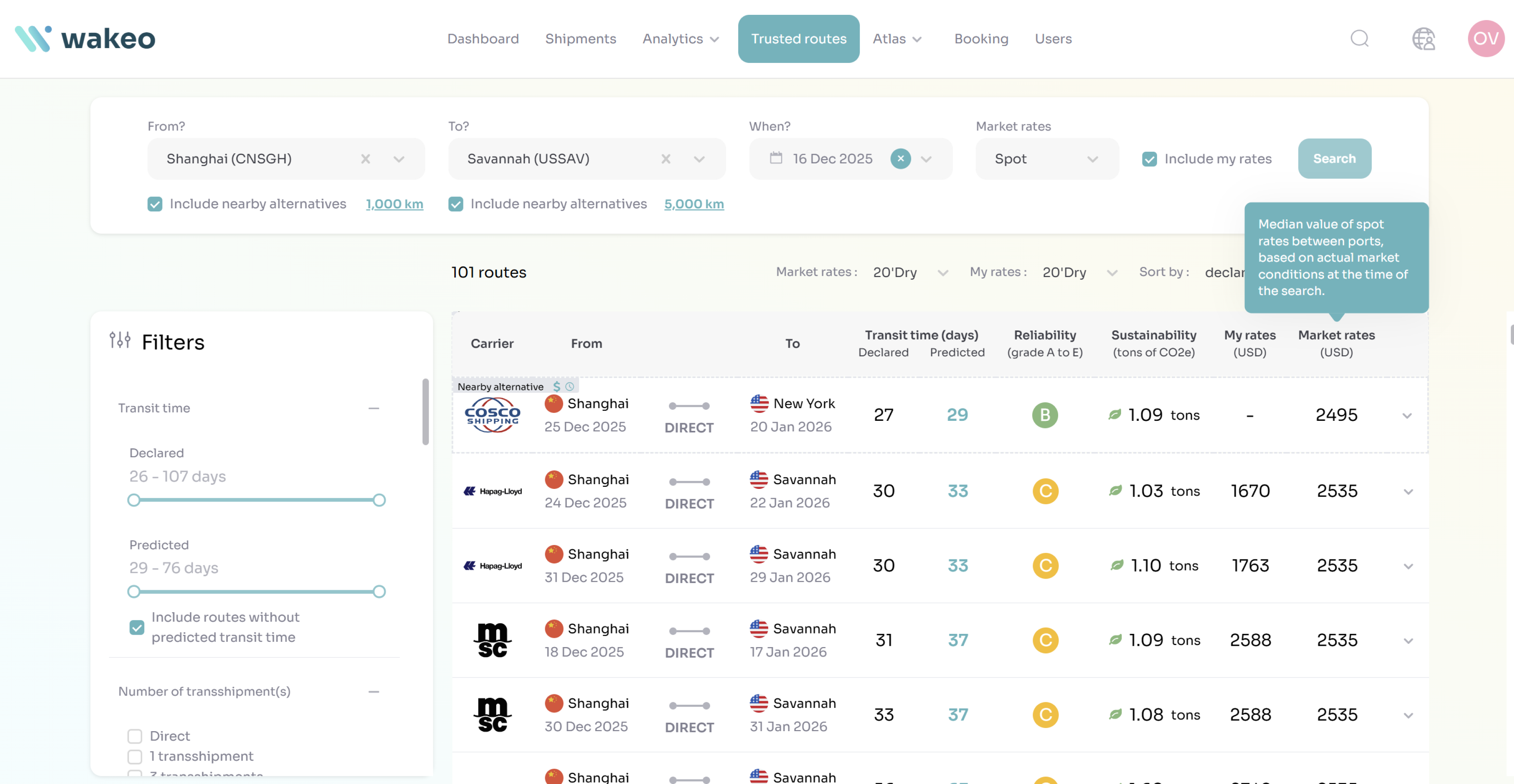
Task: Open the Spot market rates dropdown
Action: coord(1046,159)
